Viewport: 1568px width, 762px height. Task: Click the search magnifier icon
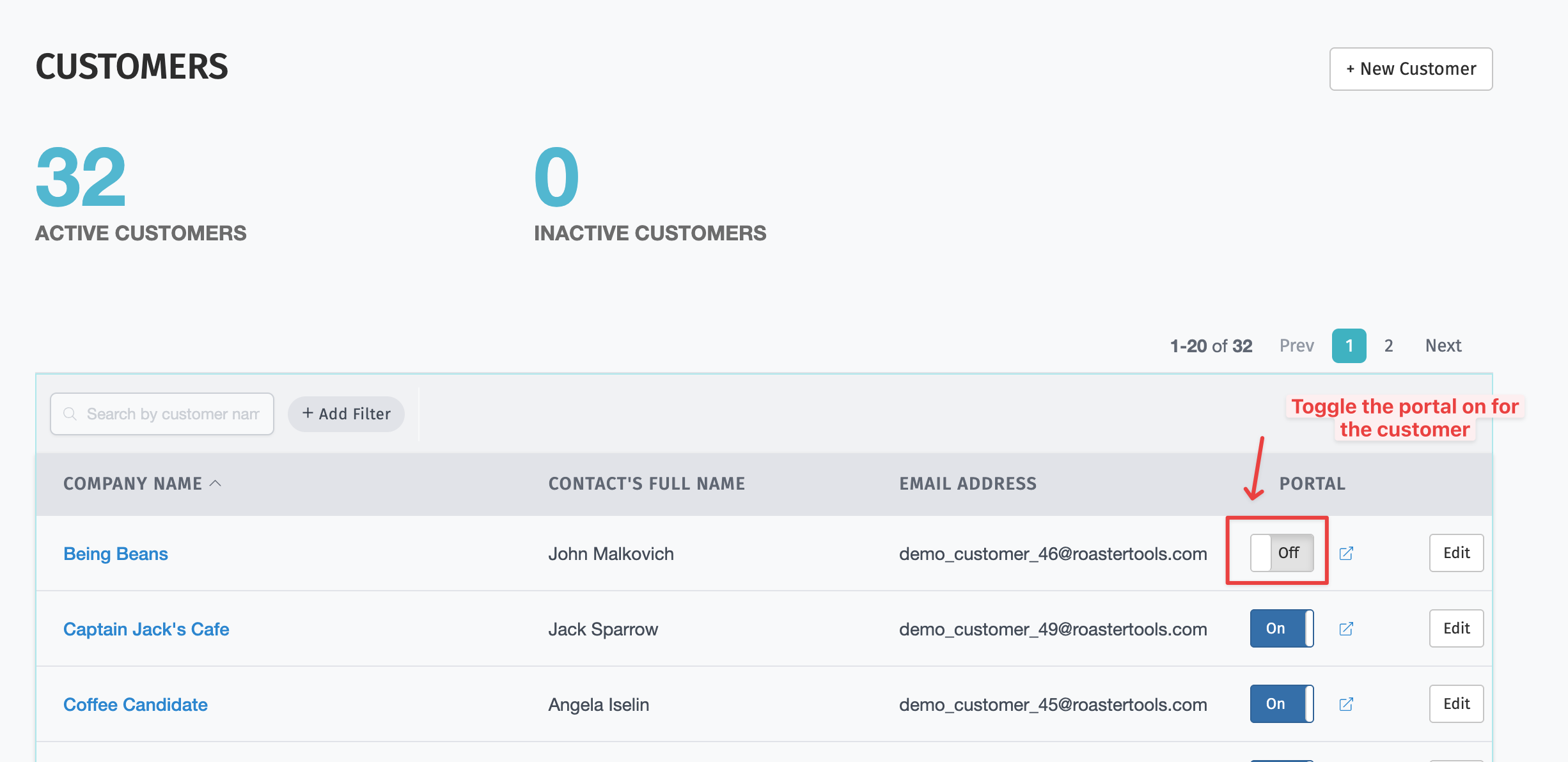click(x=70, y=414)
